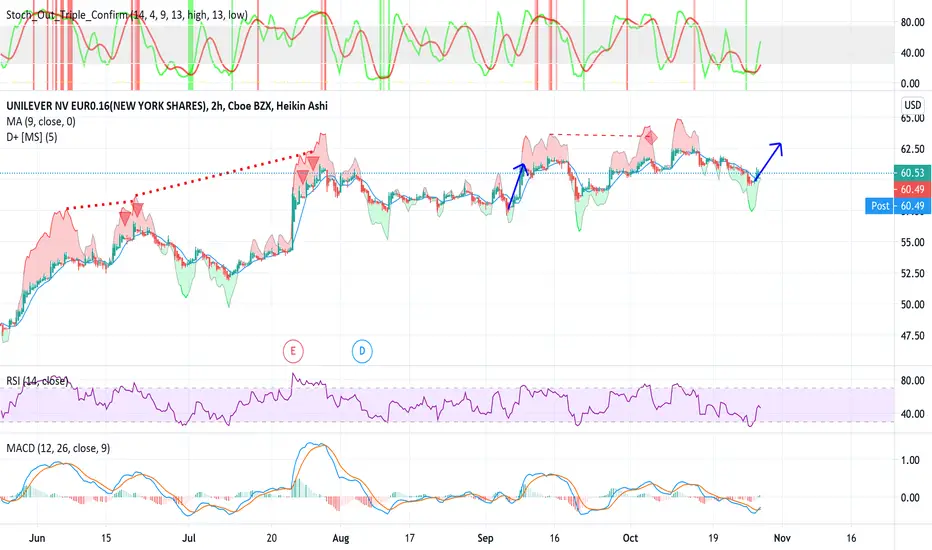Image resolution: width=932 pixels, height=550 pixels.
Task: Click the green 60.53 price label
Action: [x=912, y=173]
